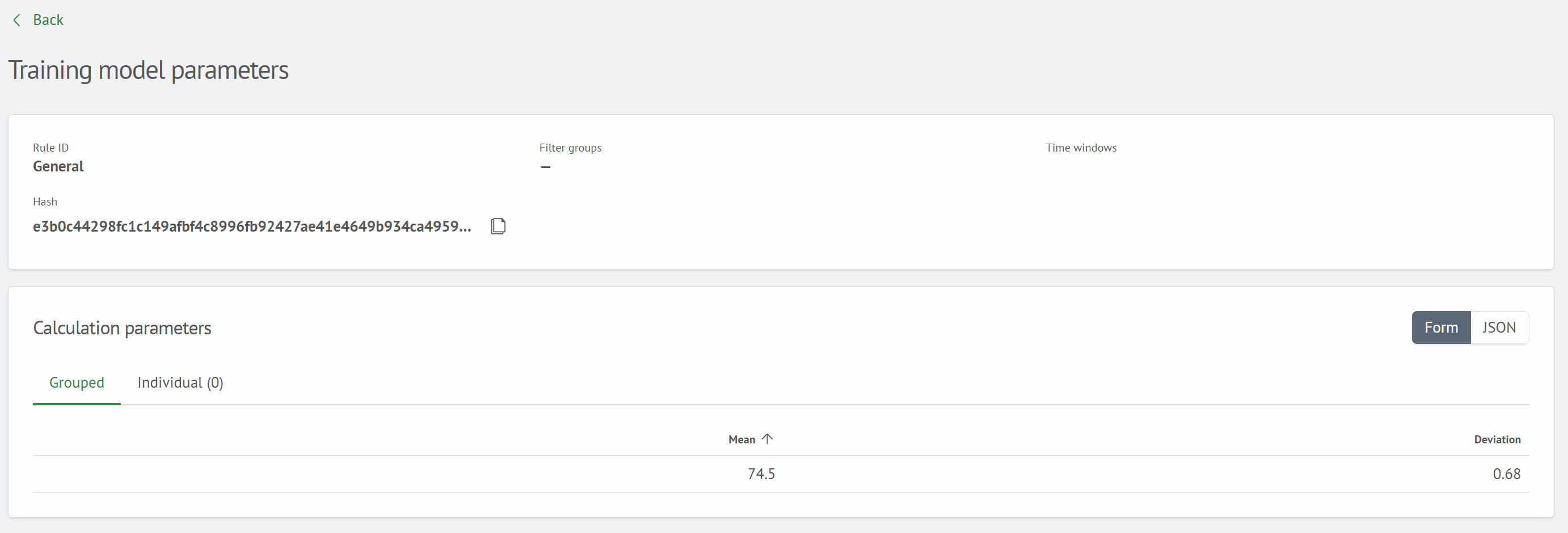This screenshot has height=533, width=1568.
Task: Switch to the JSON view
Action: pyautogui.click(x=1499, y=328)
